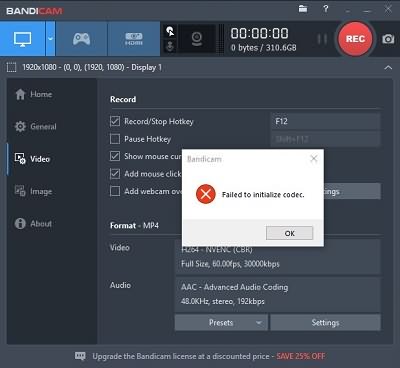Uncheck Record/Stop Hotkey checkbox
The image size is (400, 368).
pos(115,121)
